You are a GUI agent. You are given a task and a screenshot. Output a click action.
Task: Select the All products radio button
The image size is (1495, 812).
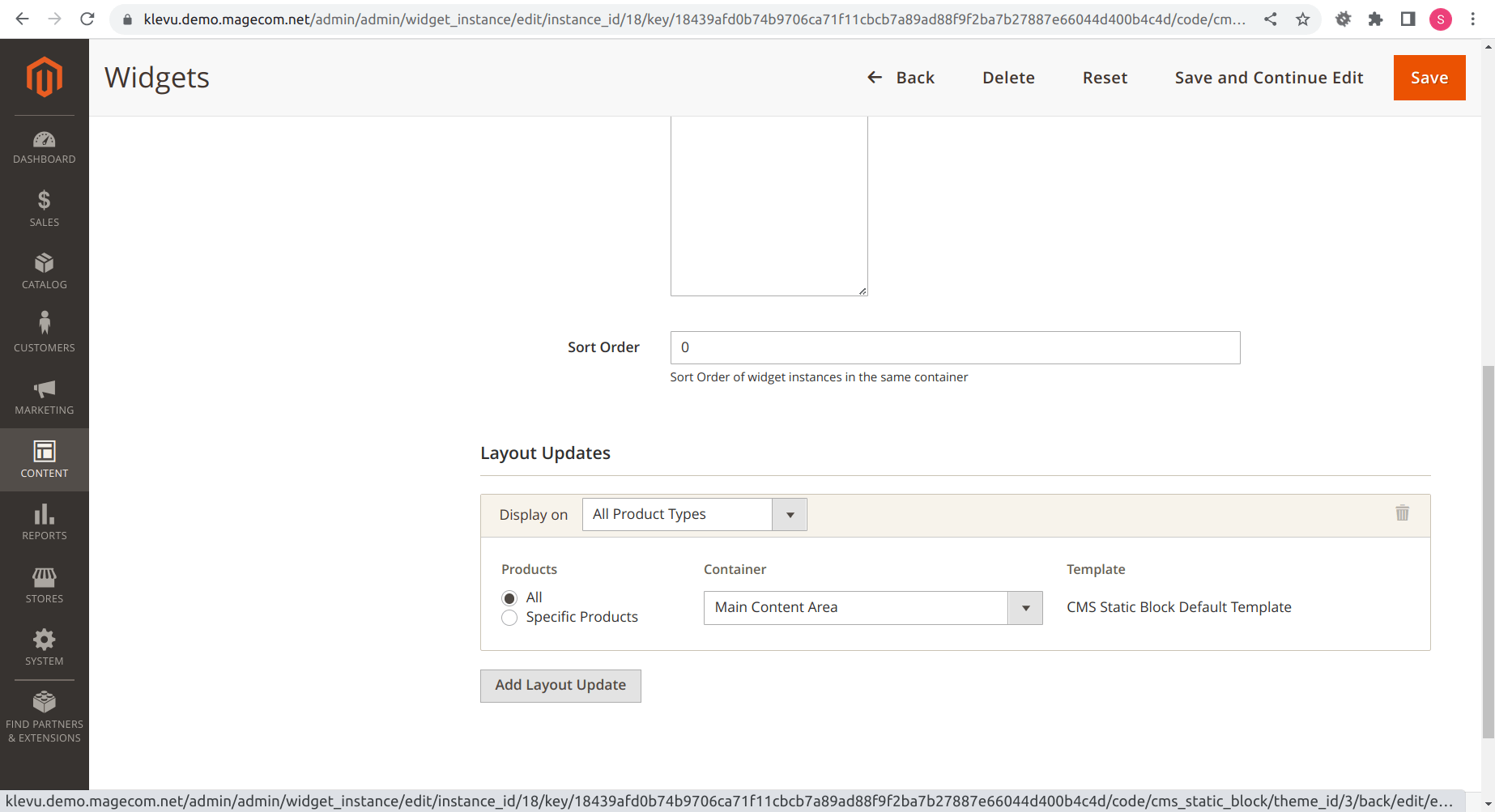[x=509, y=598]
